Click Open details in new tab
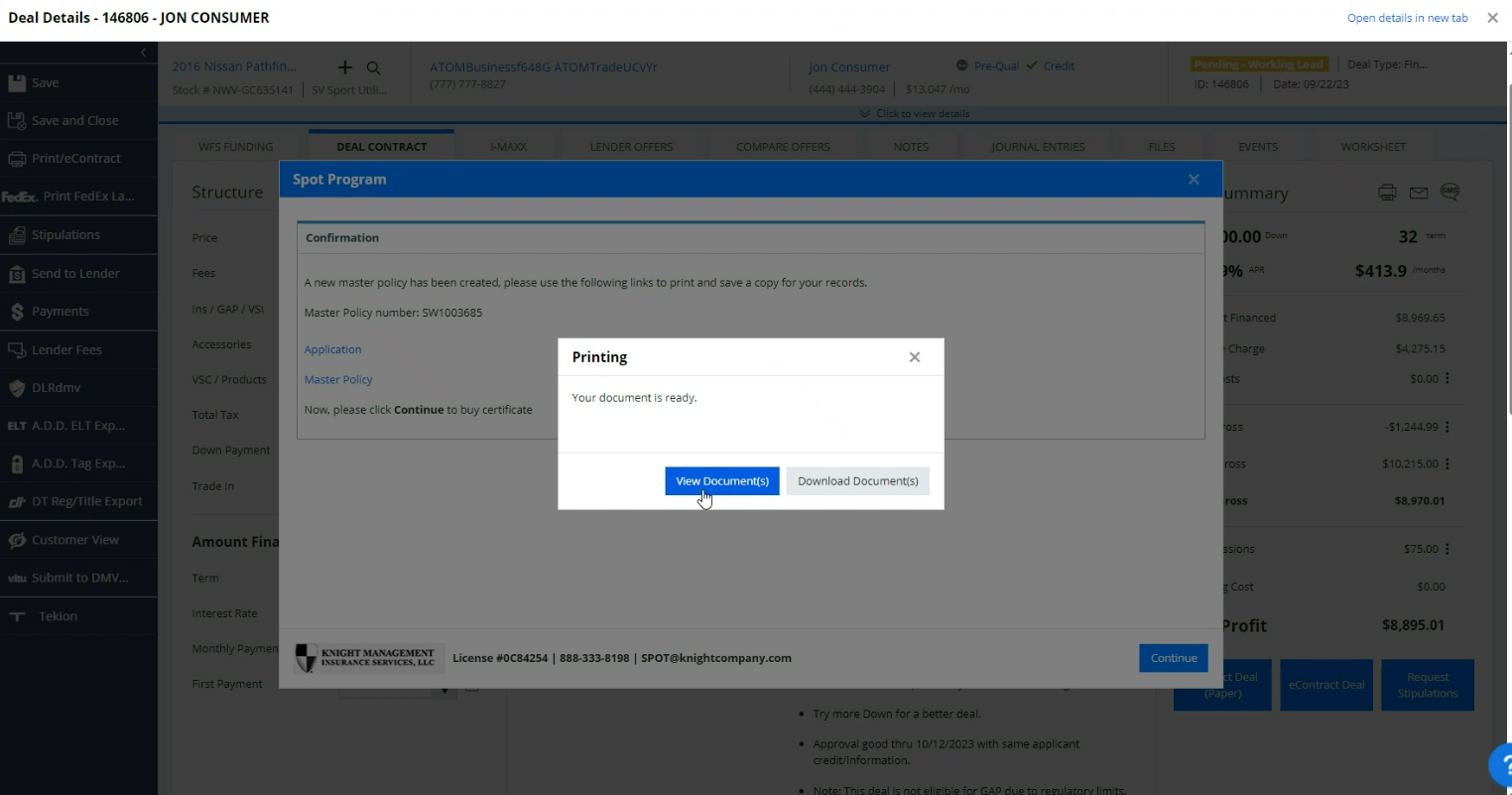The width and height of the screenshot is (1512, 795). (1407, 18)
